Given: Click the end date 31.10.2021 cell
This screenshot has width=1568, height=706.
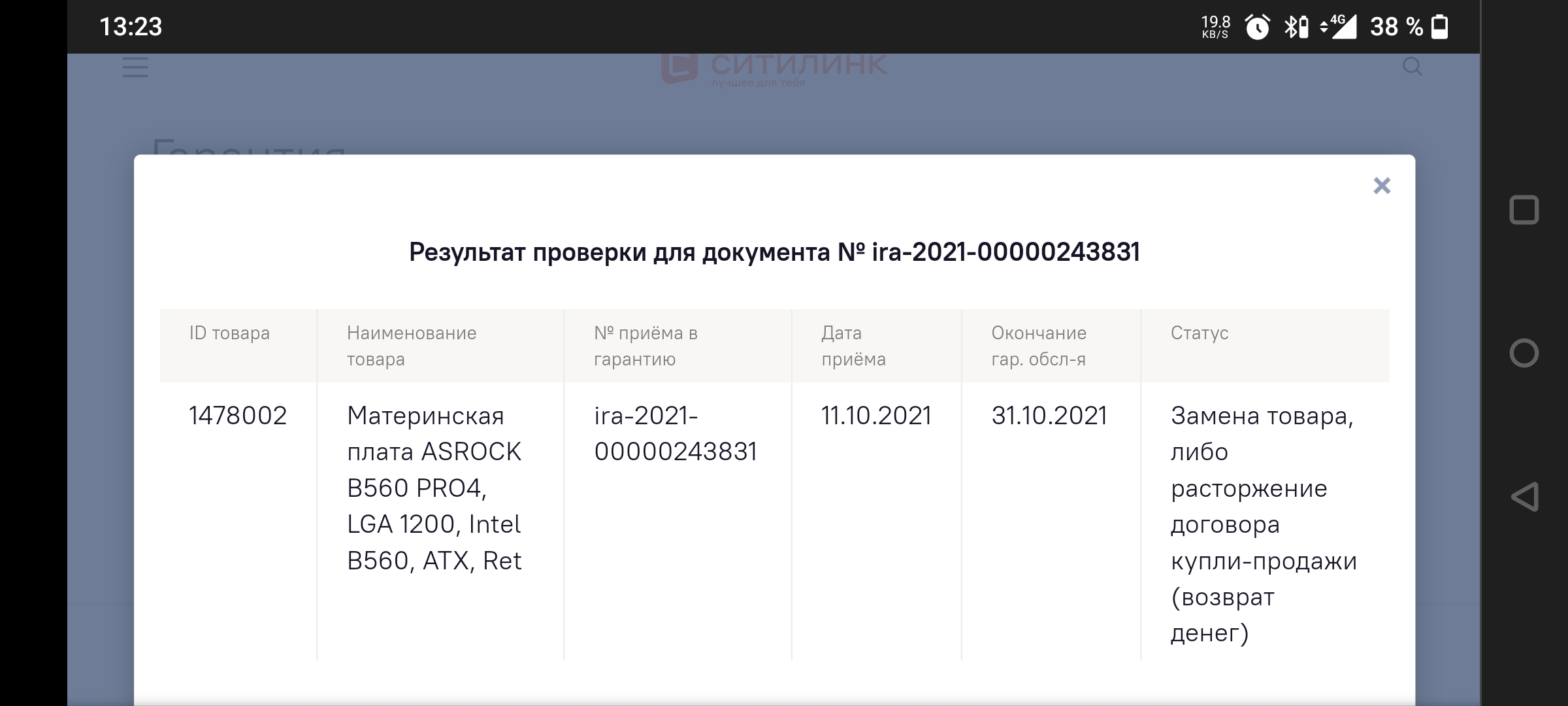Looking at the screenshot, I should 1049,416.
